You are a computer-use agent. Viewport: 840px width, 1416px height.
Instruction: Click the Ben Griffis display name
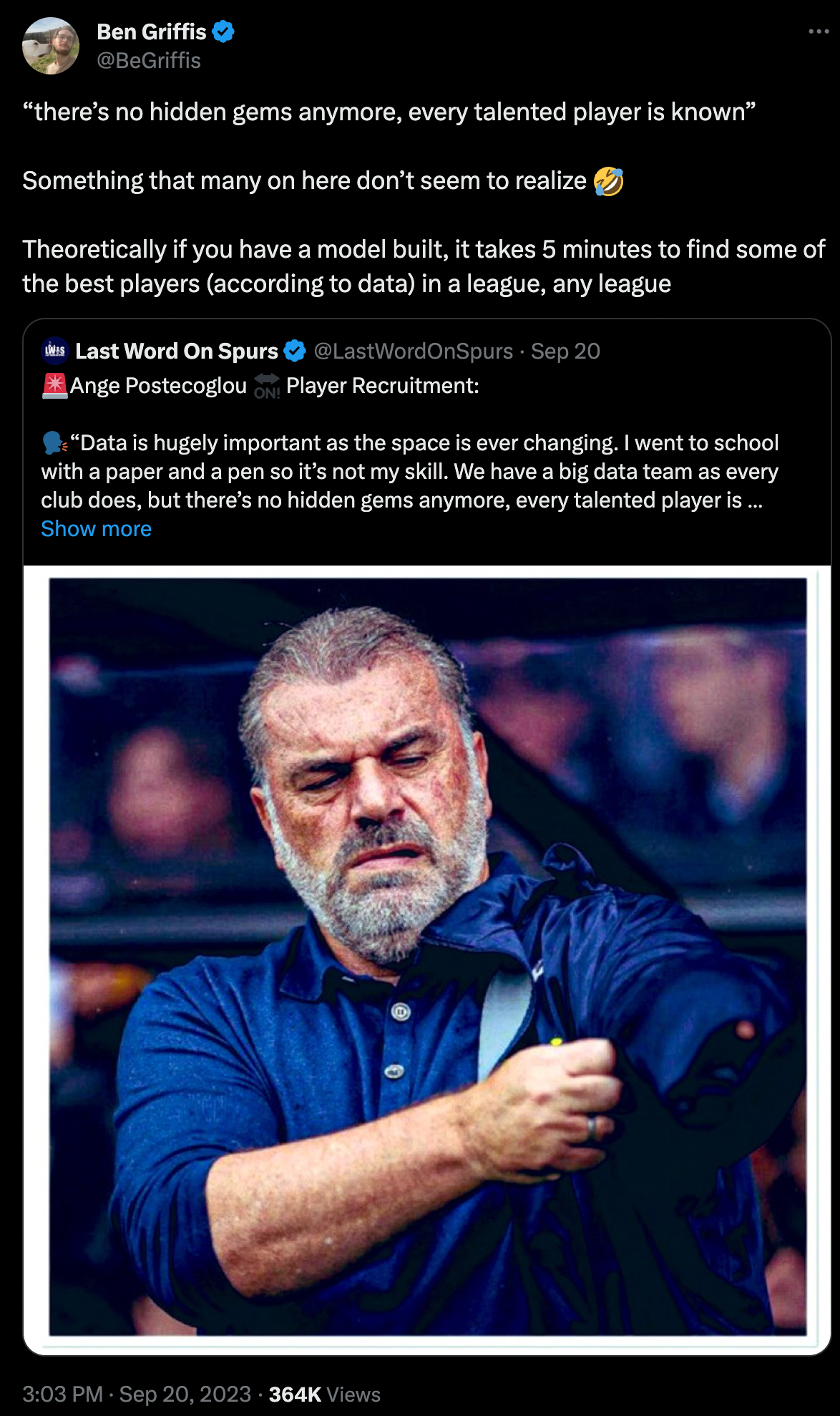pos(152,32)
